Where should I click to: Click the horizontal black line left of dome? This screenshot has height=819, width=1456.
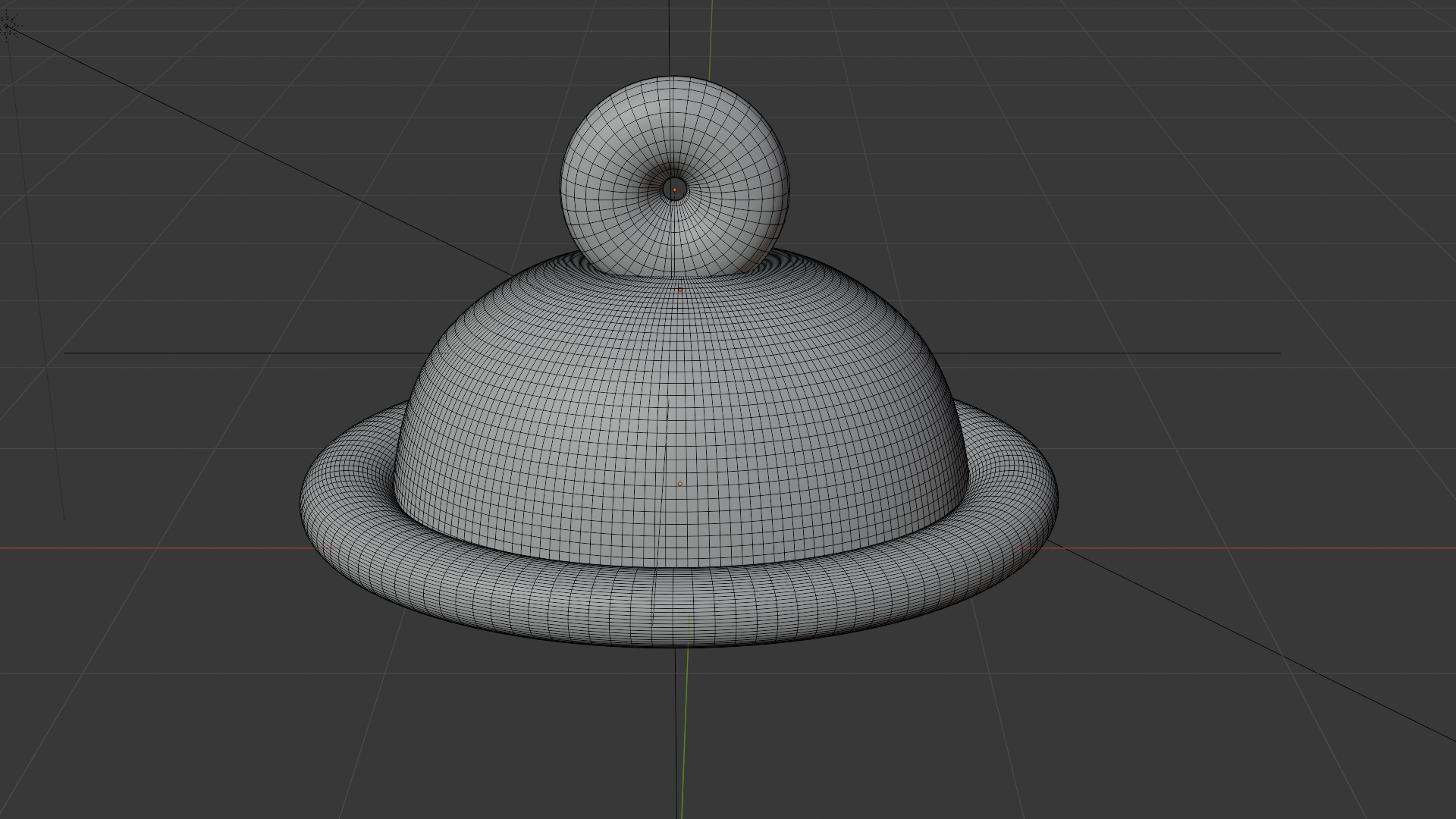227,353
